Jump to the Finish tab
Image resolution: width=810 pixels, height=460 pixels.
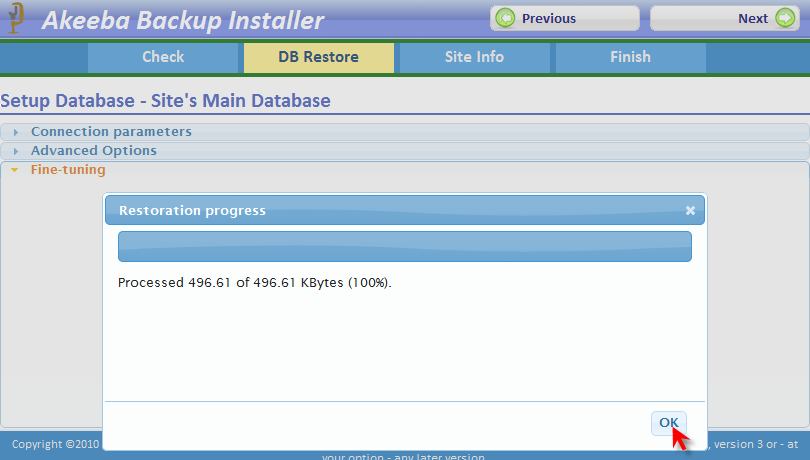630,57
